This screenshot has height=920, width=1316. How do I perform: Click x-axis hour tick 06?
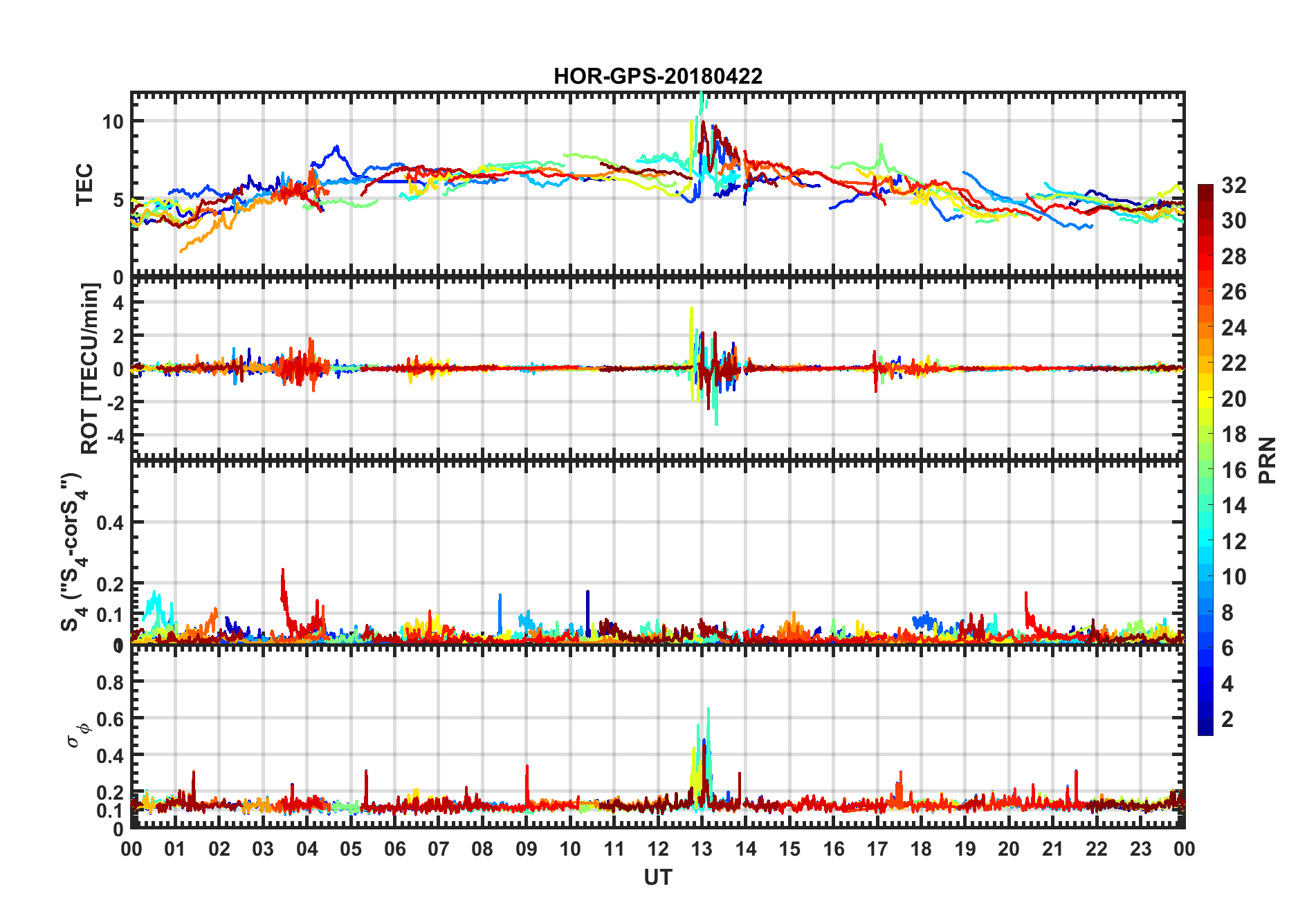pos(394,849)
